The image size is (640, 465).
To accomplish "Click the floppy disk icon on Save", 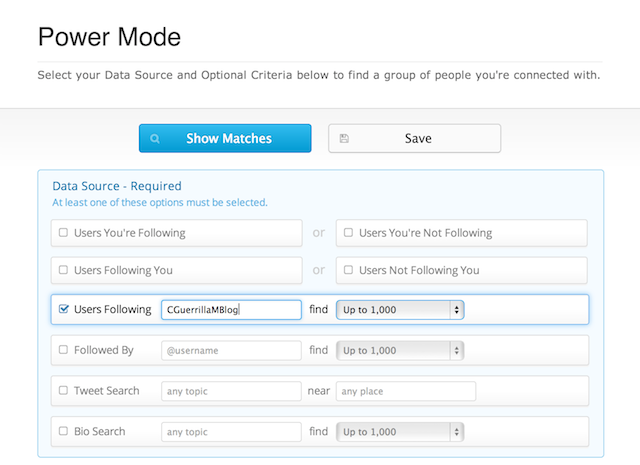I will tap(344, 139).
